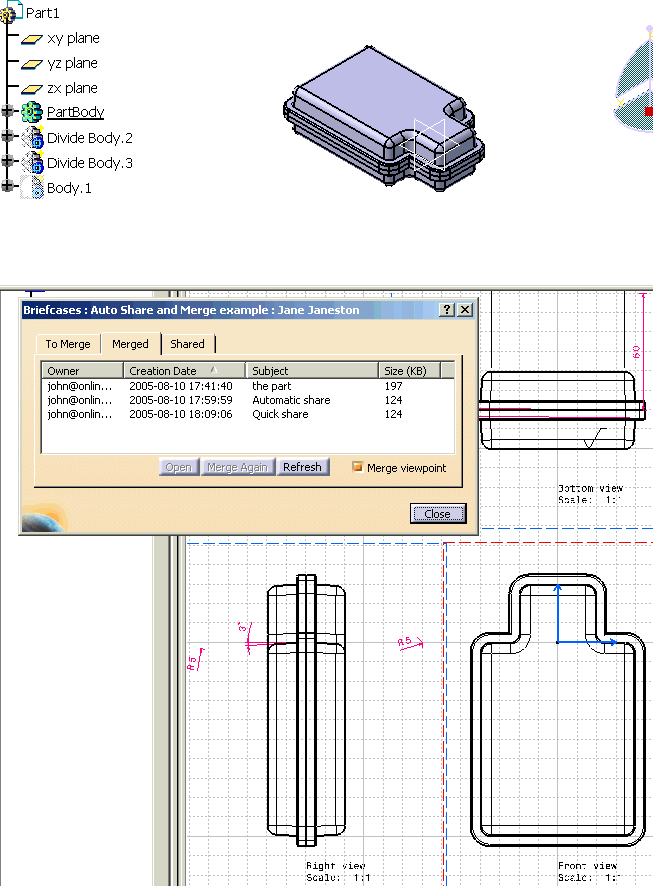The width and height of the screenshot is (653, 886).
Task: Click the PartBody icon in tree
Action: click(32, 113)
